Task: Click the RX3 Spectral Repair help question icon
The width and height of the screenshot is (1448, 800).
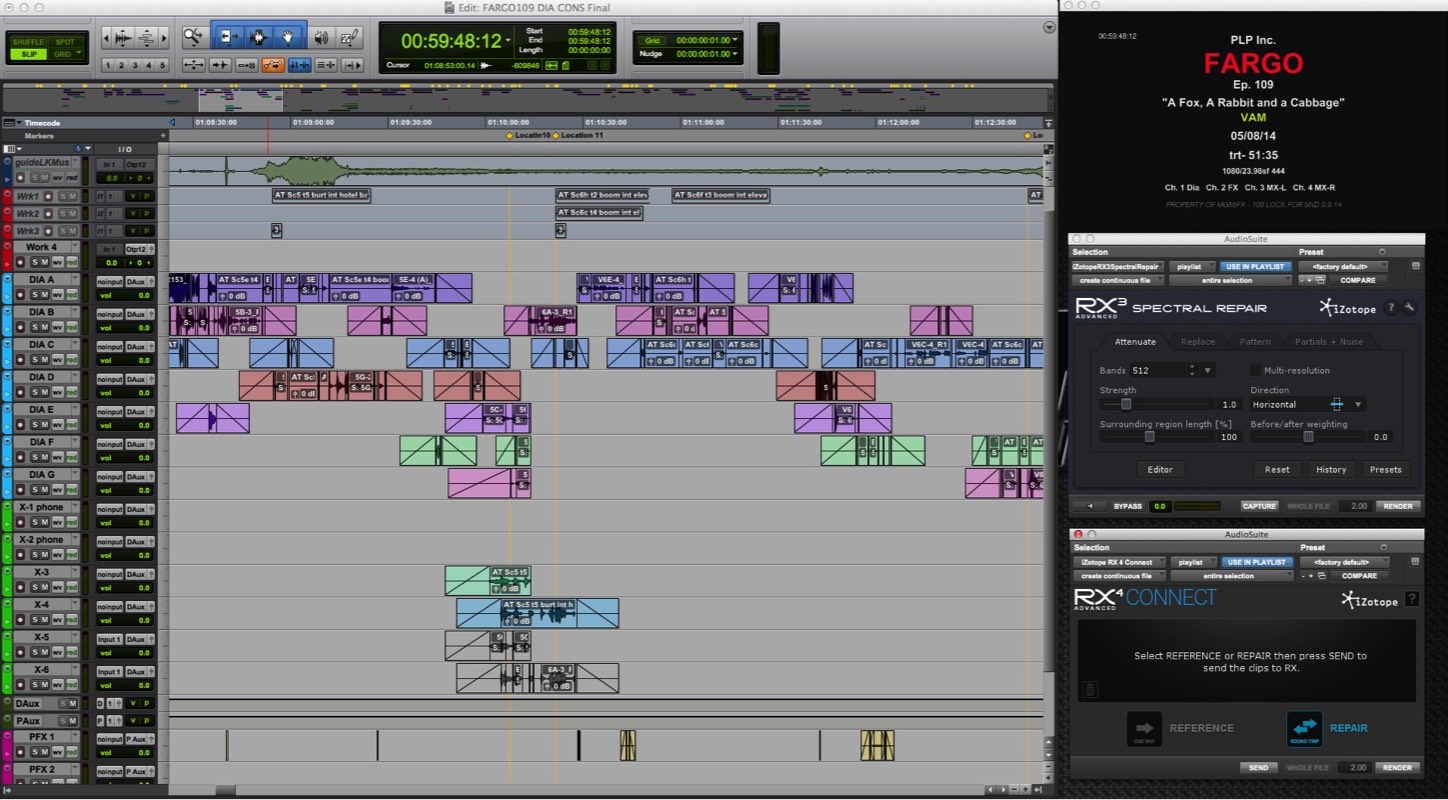Action: (1391, 307)
